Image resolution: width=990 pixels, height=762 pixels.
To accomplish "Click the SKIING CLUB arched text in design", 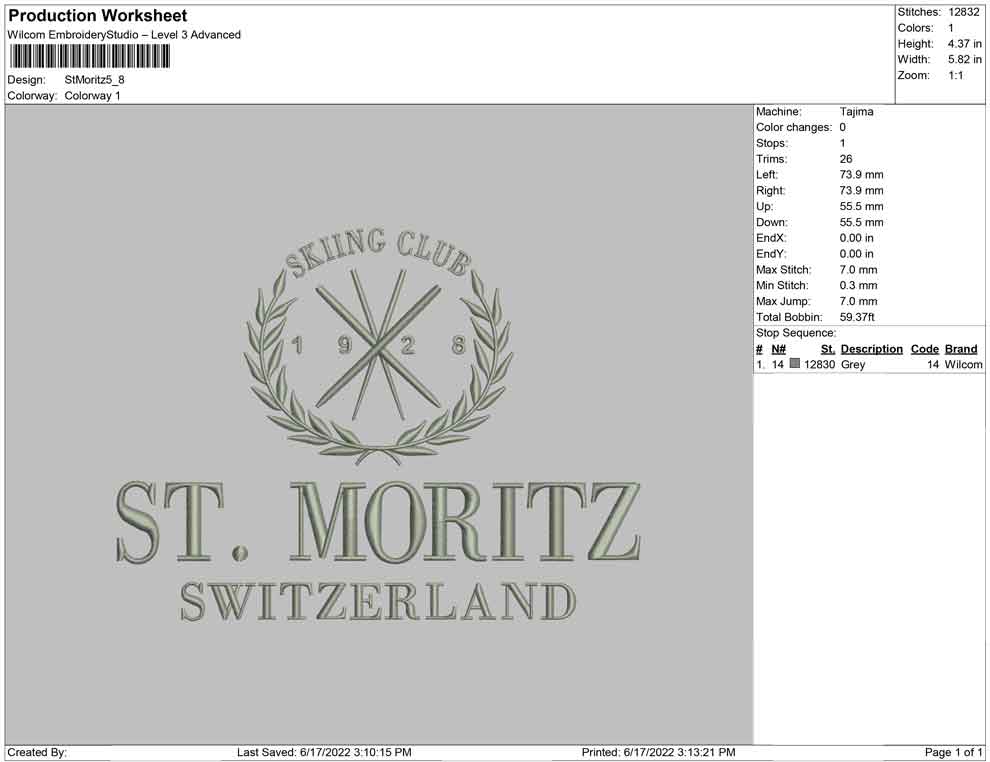I will [x=378, y=253].
